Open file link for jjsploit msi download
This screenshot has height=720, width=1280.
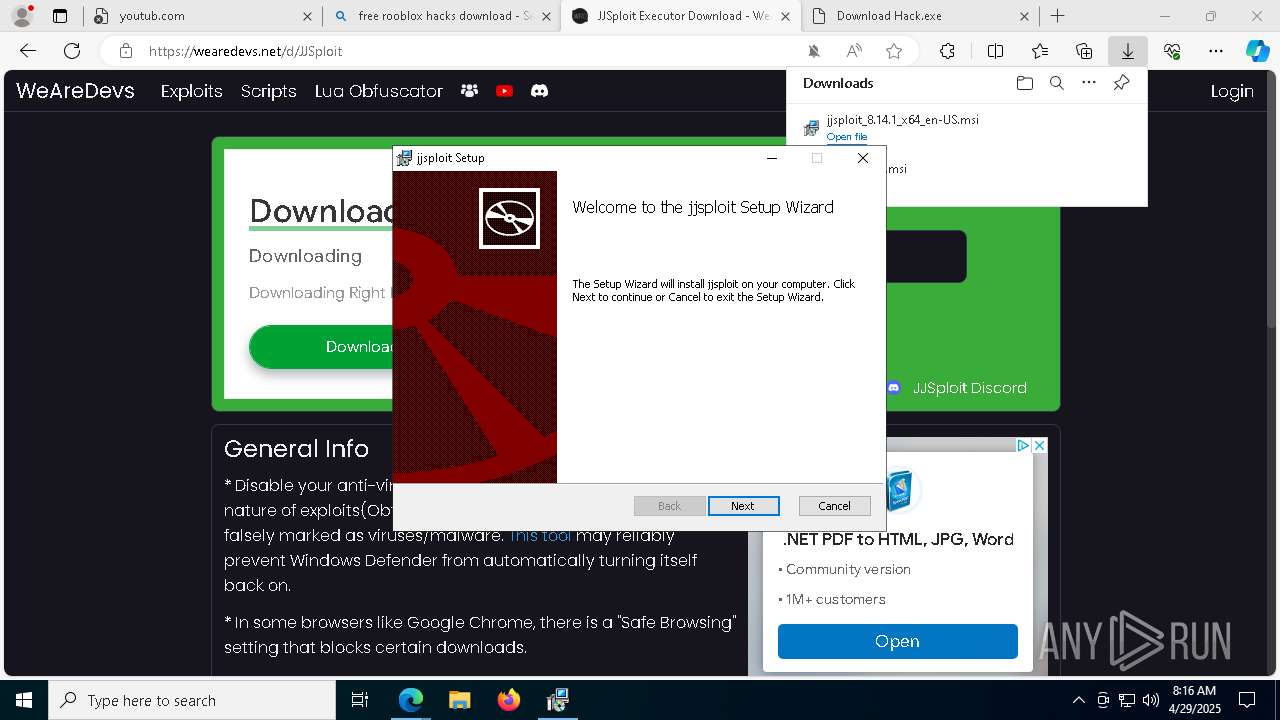[847, 137]
